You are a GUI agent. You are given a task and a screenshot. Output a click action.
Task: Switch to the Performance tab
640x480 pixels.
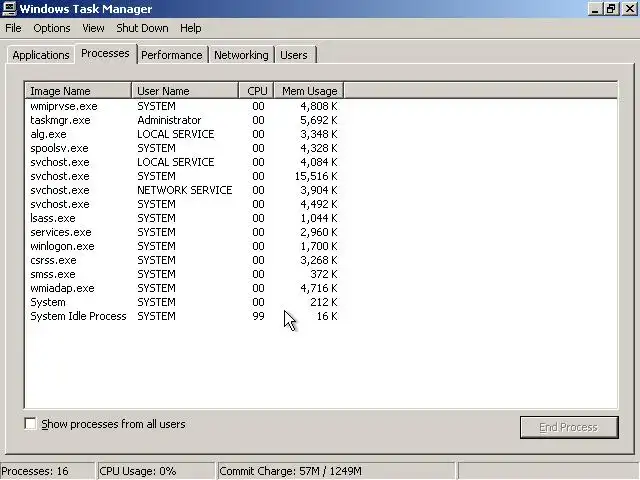(x=172, y=55)
